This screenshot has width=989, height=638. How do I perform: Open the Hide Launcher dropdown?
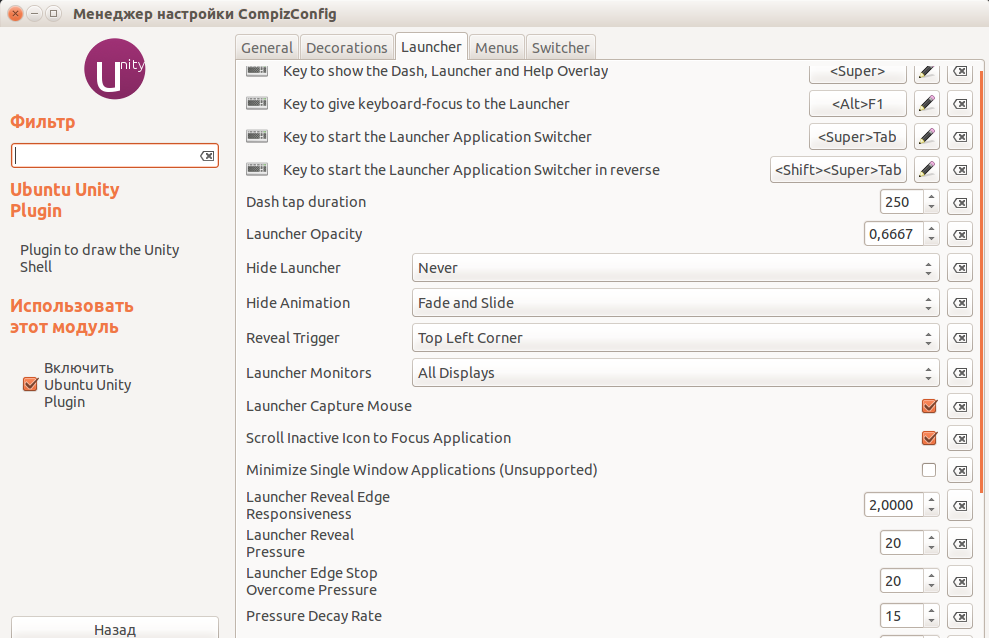675,268
